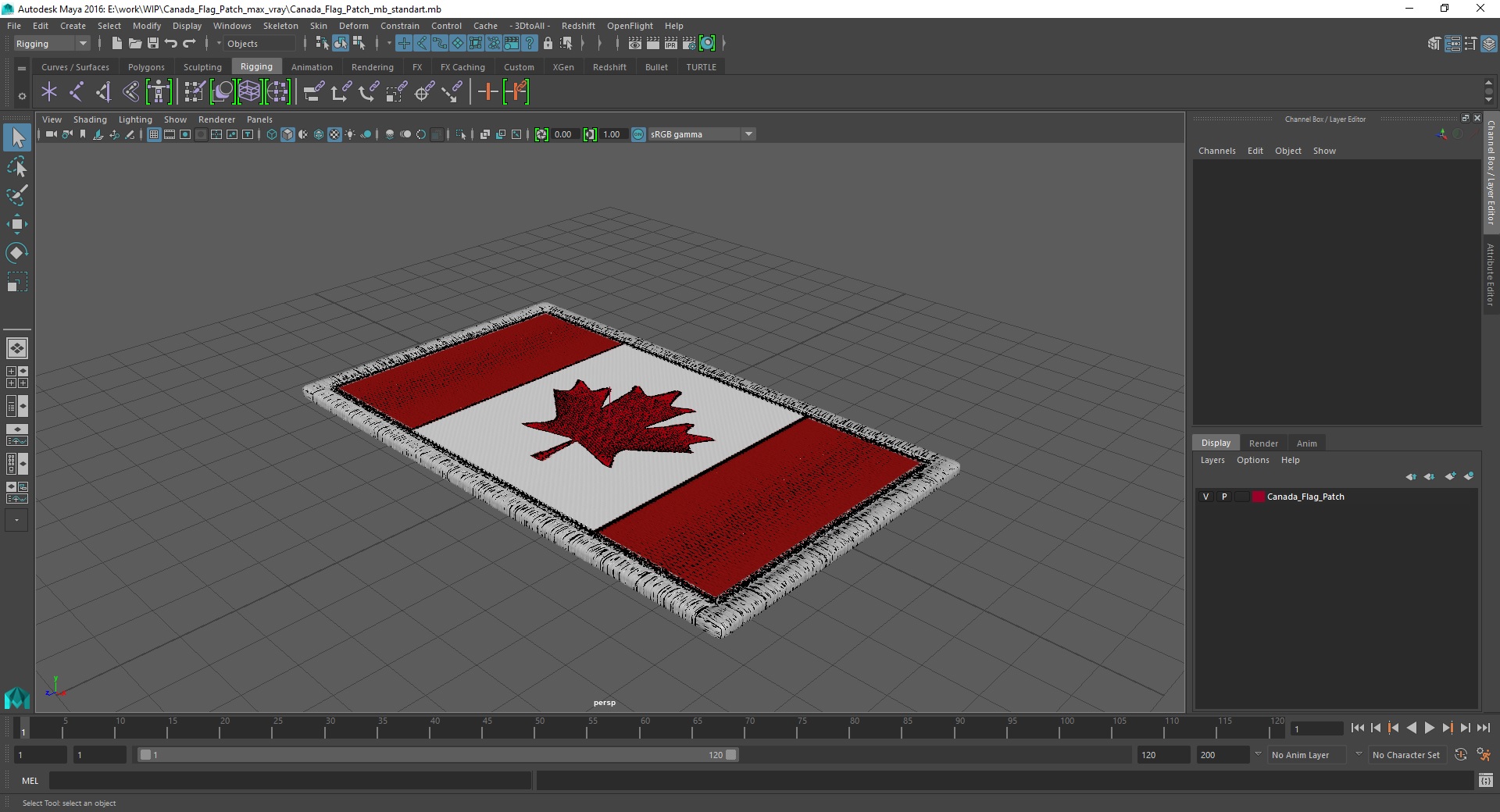Open the Skeleton menu
The width and height of the screenshot is (1500, 812).
(x=280, y=26)
